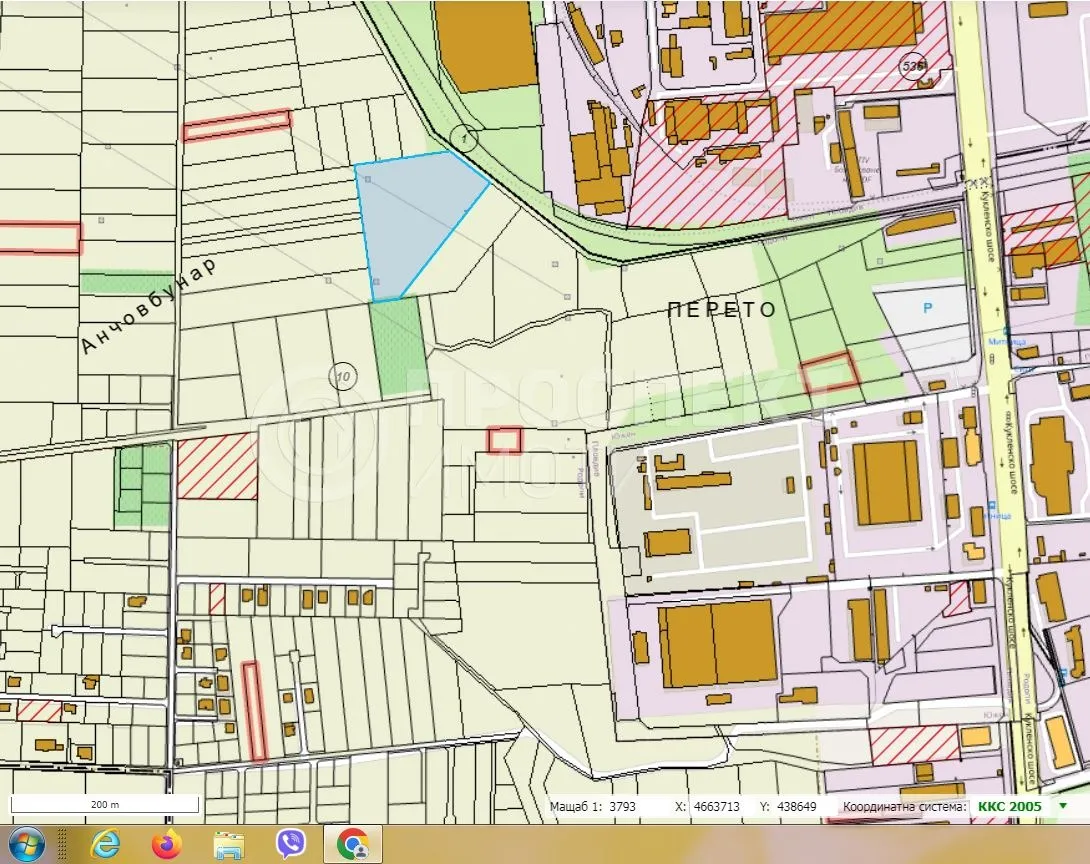Viewport: 1090px width, 864px height.
Task: Click the ККС 2005 coordinate system value
Action: [x=1009, y=806]
